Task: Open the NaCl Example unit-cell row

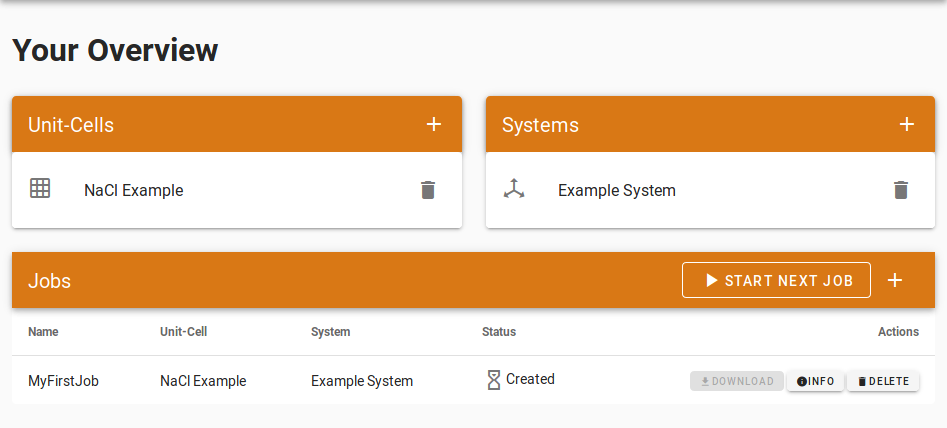Action: [237, 190]
